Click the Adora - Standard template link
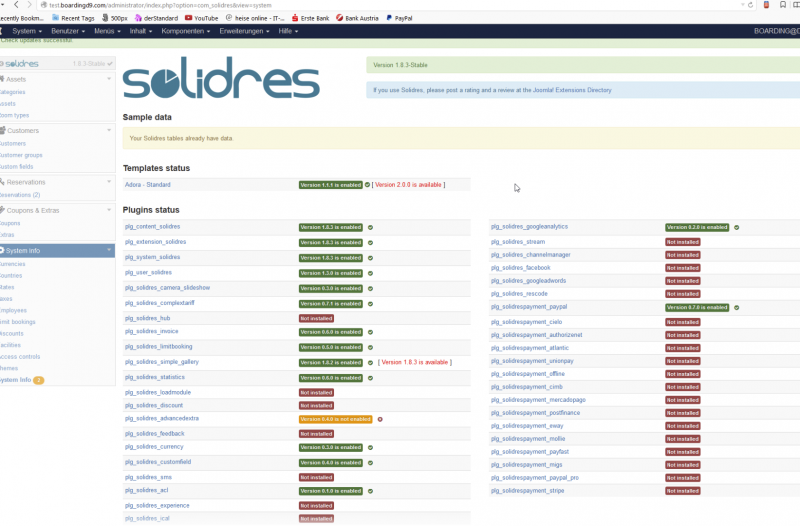The width and height of the screenshot is (800, 526). (x=147, y=185)
